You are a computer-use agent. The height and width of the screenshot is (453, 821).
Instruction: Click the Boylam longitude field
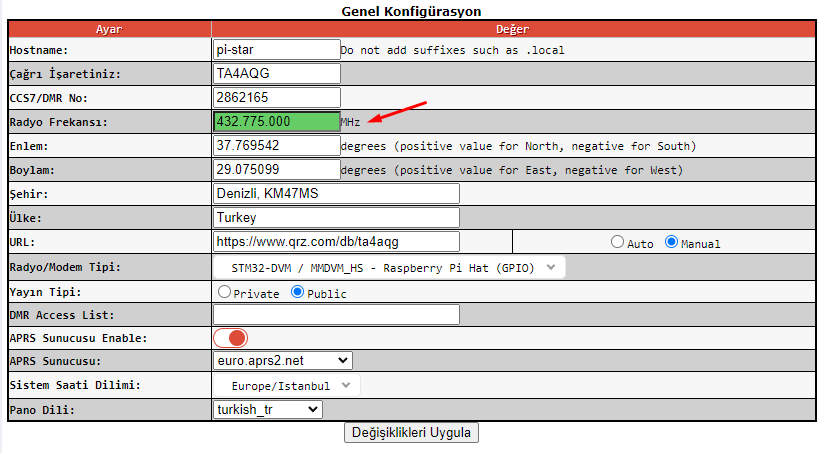(276, 169)
